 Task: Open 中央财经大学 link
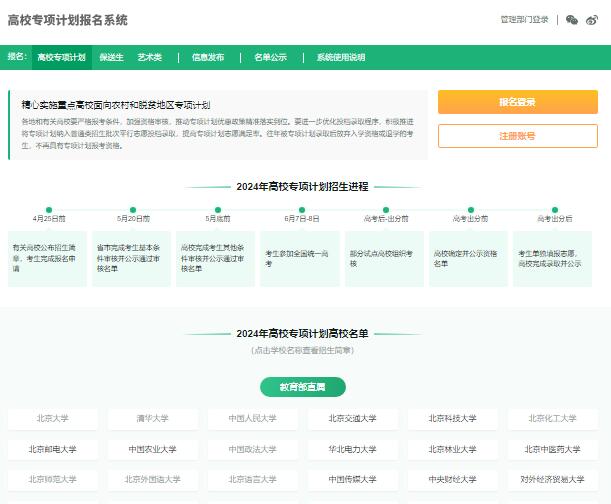click(452, 479)
